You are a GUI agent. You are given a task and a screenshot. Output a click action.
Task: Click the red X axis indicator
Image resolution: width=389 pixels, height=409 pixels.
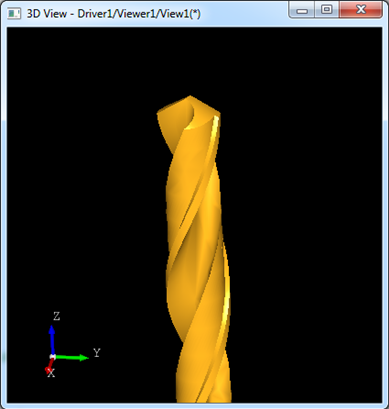[49, 366]
